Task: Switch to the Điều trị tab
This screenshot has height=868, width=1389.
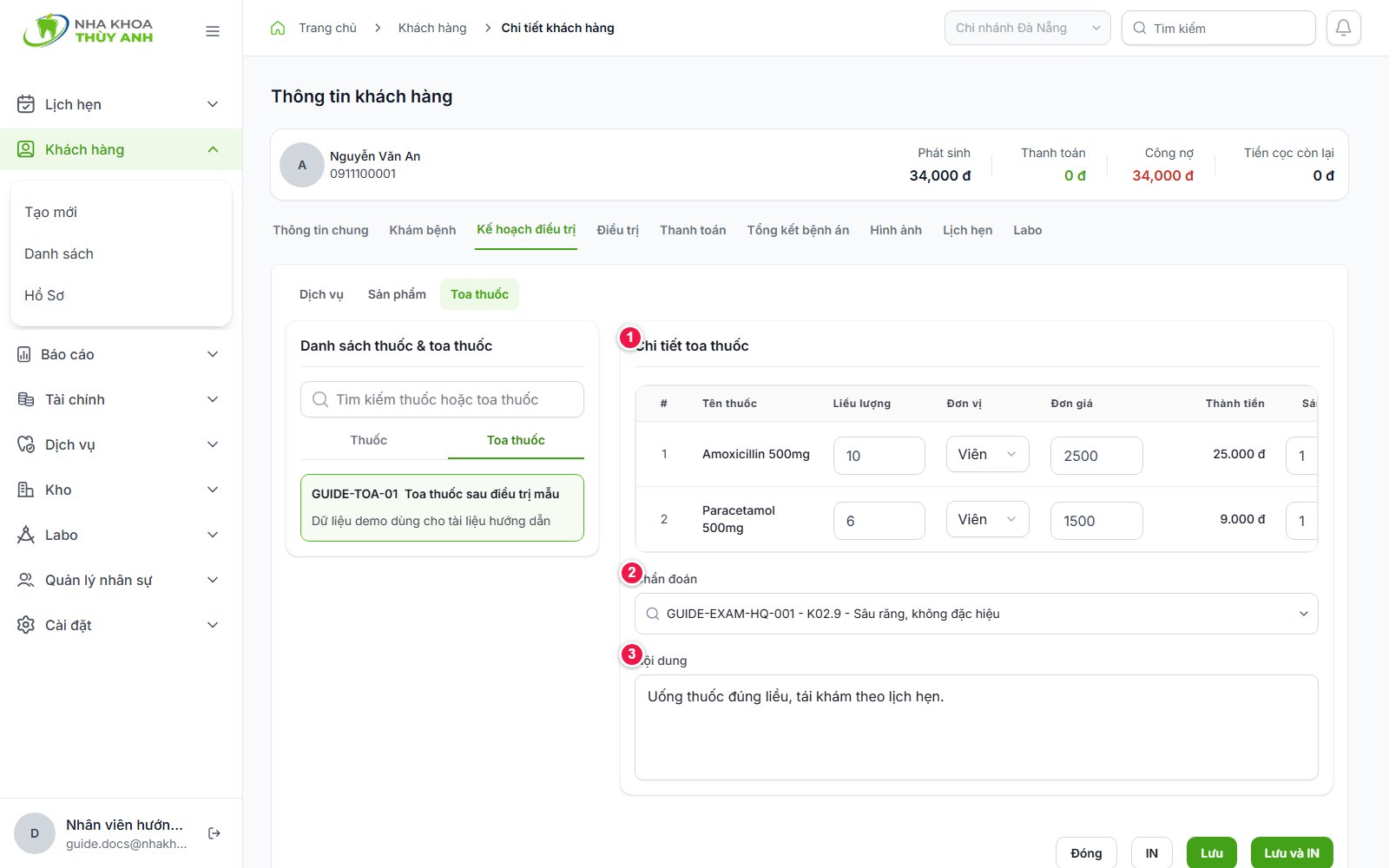Action: click(617, 230)
